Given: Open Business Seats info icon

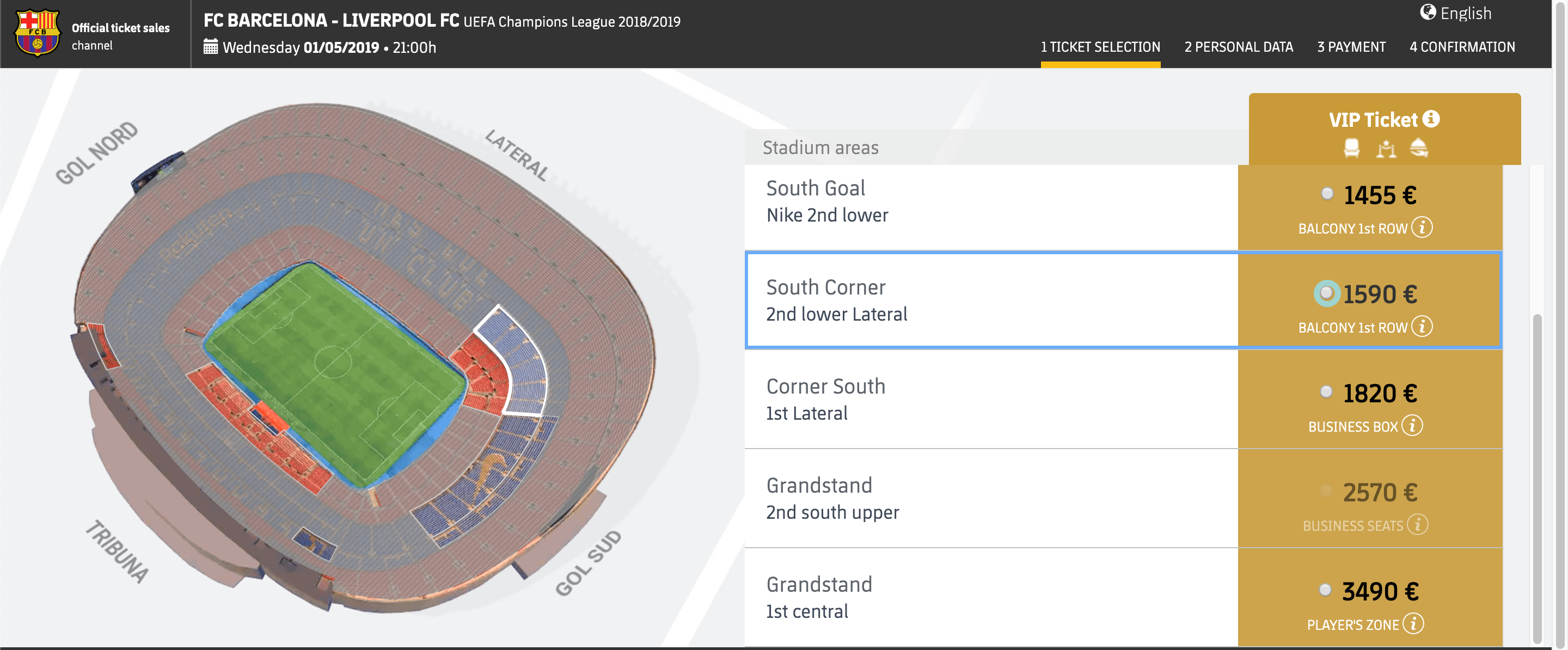Looking at the screenshot, I should (1418, 525).
